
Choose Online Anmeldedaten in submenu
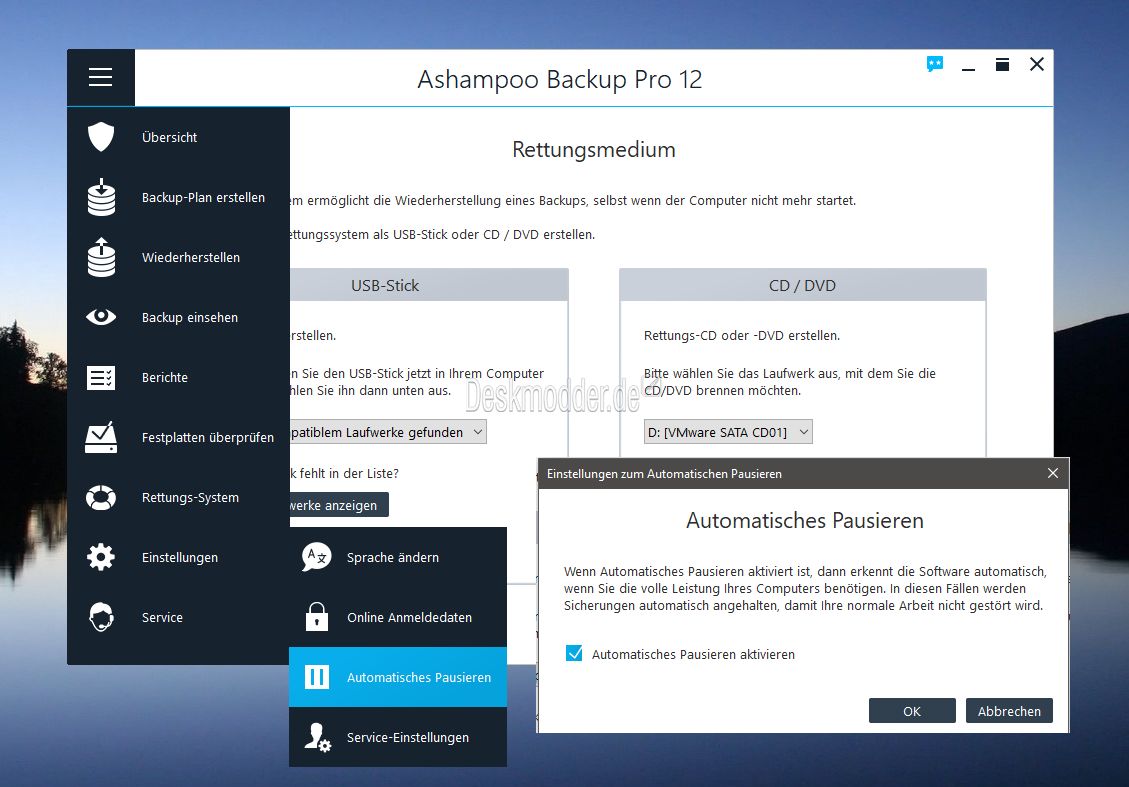(x=398, y=617)
